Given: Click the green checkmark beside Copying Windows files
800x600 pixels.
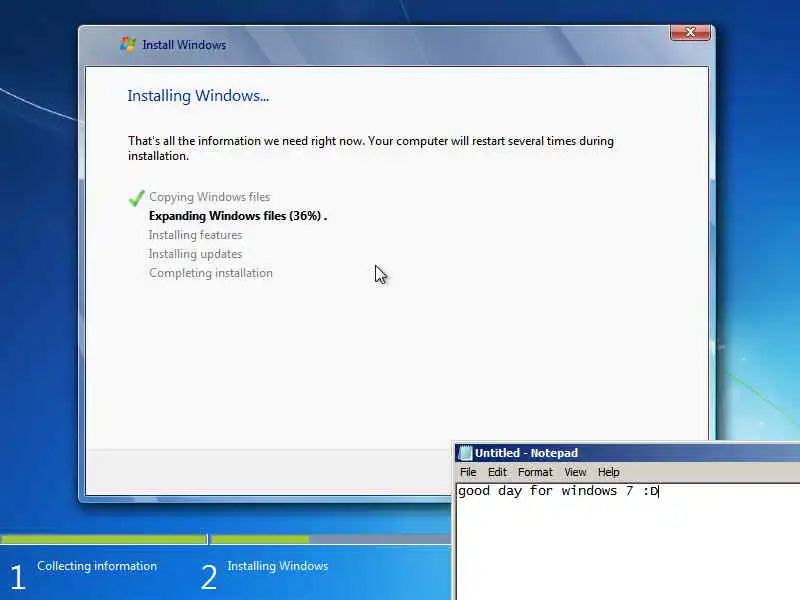Looking at the screenshot, I should coord(136,198).
